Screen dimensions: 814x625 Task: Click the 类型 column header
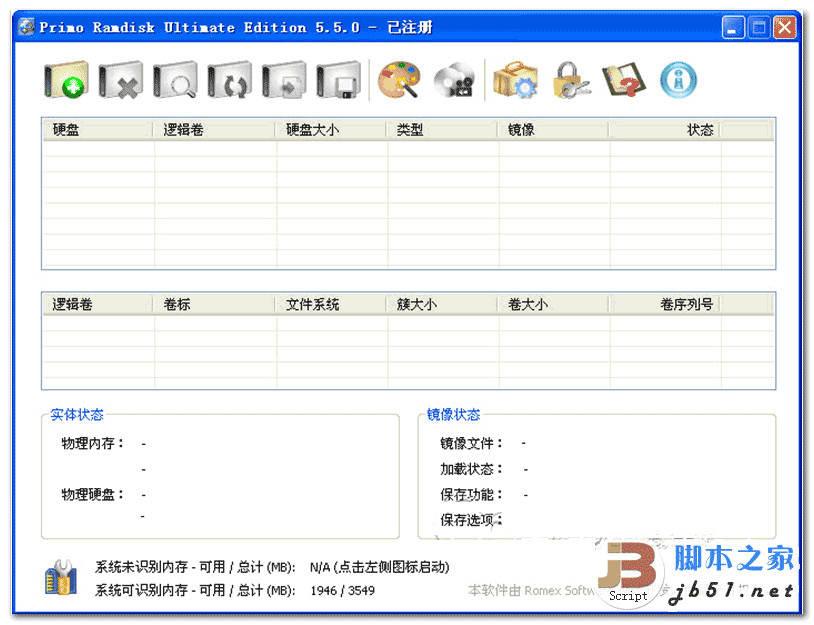(x=442, y=130)
